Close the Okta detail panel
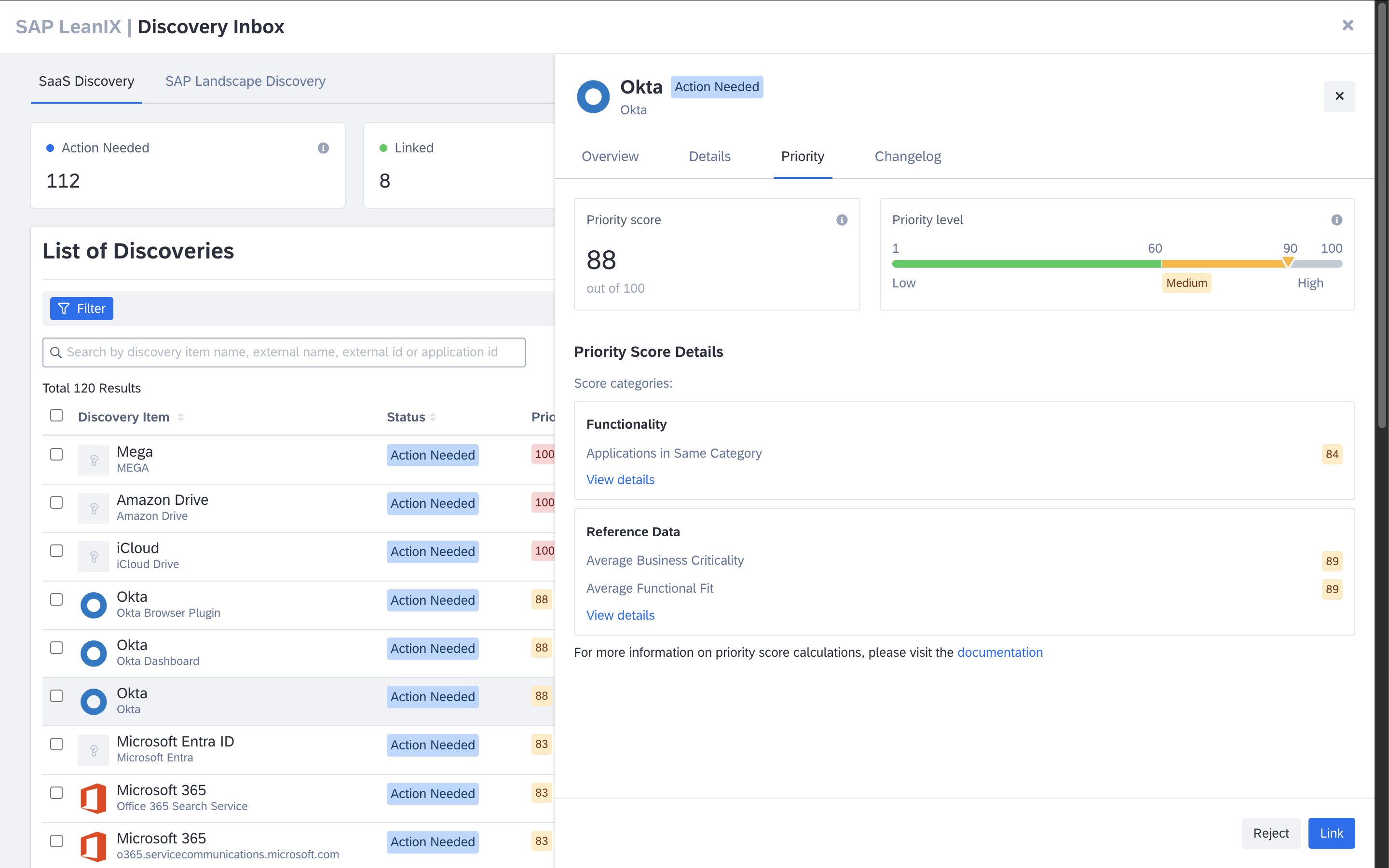Image resolution: width=1389 pixels, height=868 pixels. point(1339,96)
